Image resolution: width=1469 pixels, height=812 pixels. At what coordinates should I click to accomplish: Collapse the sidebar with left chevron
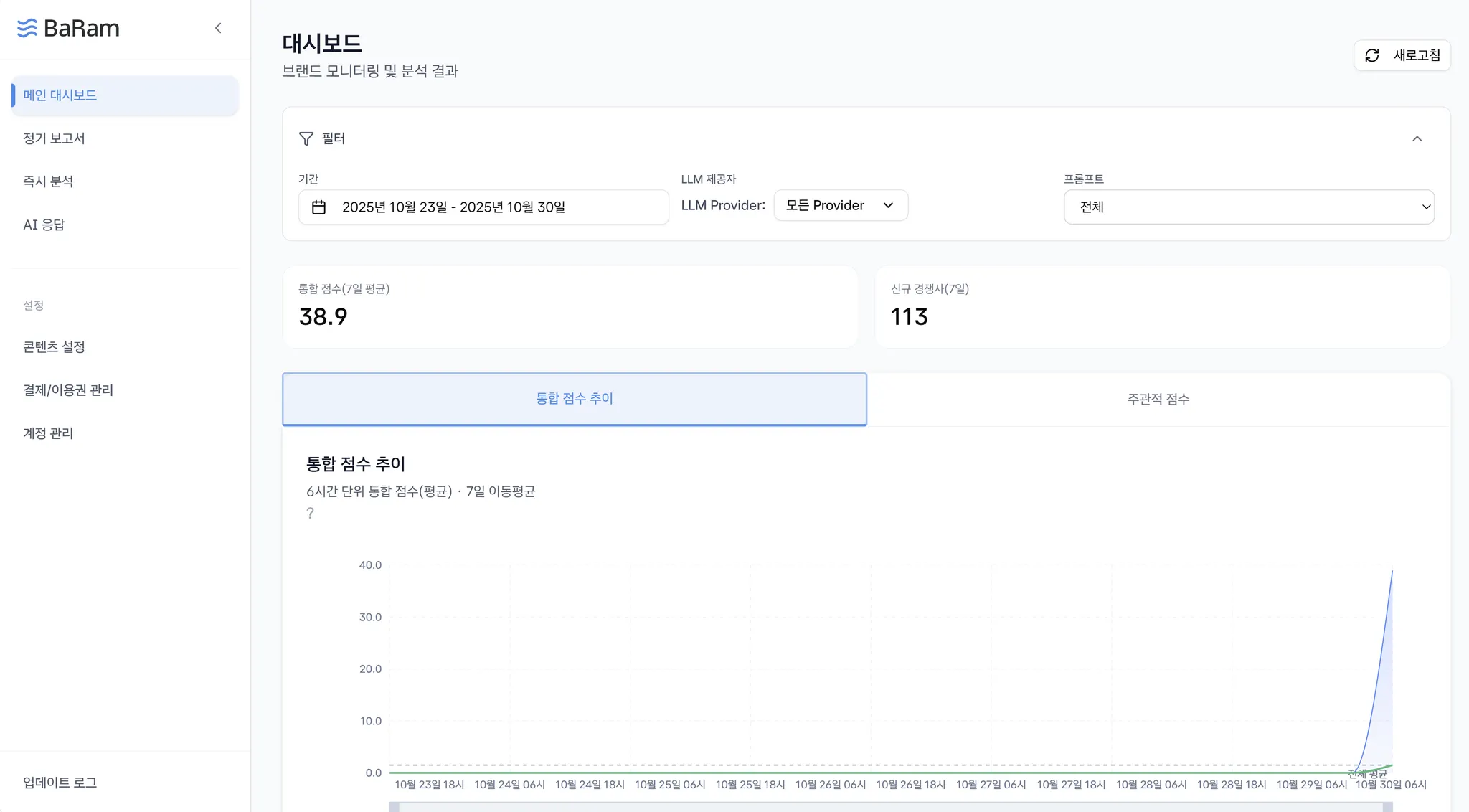coord(218,28)
